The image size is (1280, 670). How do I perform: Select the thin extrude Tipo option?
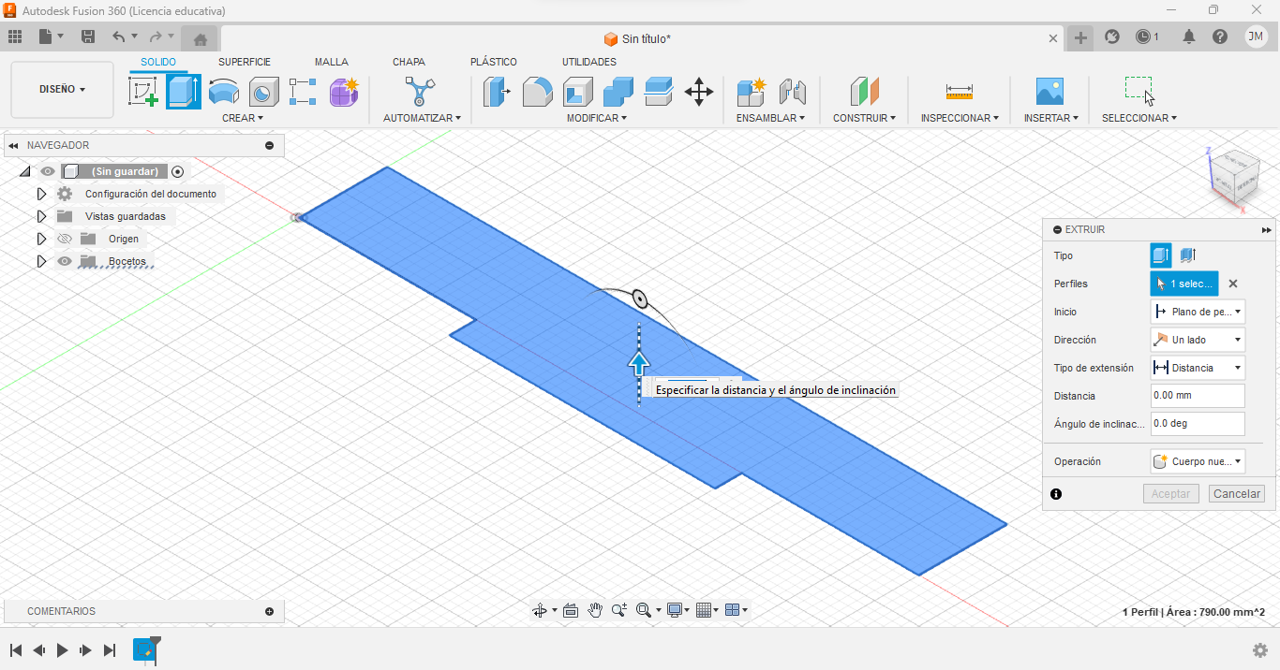point(1187,256)
